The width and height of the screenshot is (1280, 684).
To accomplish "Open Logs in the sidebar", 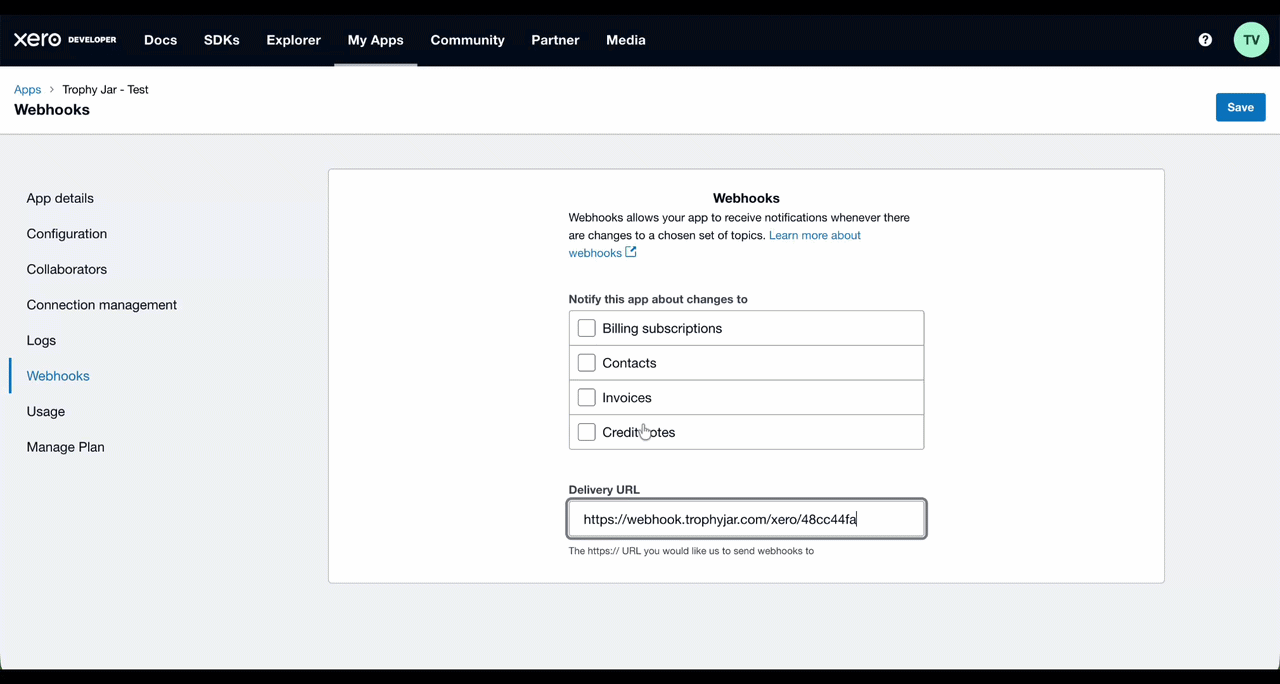I will pyautogui.click(x=41, y=340).
